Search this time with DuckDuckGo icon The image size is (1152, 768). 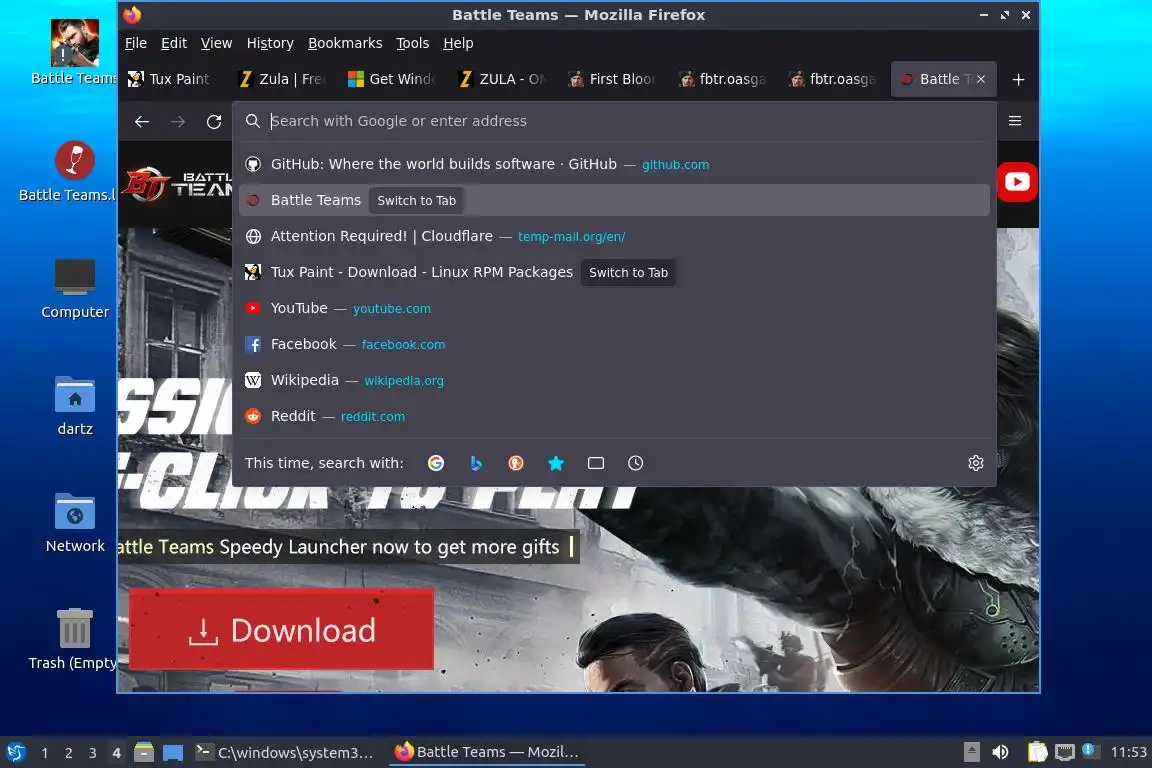516,463
